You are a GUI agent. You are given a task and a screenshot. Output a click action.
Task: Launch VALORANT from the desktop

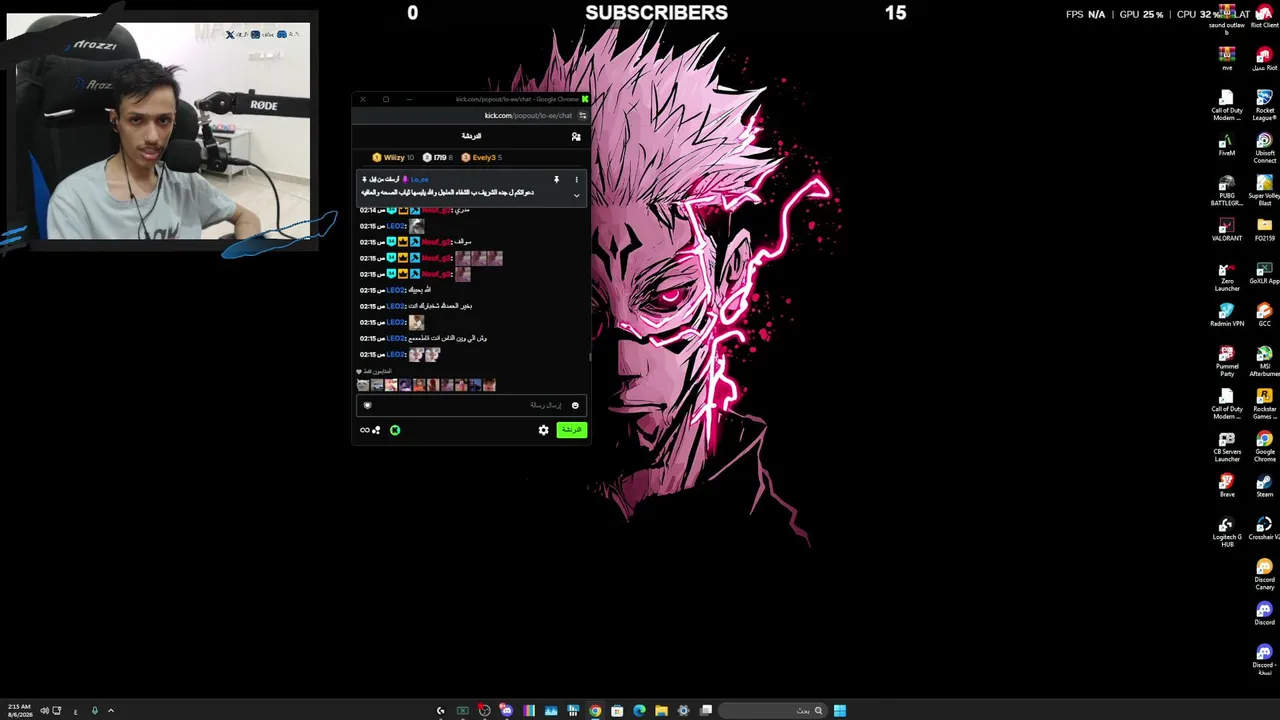1227,229
